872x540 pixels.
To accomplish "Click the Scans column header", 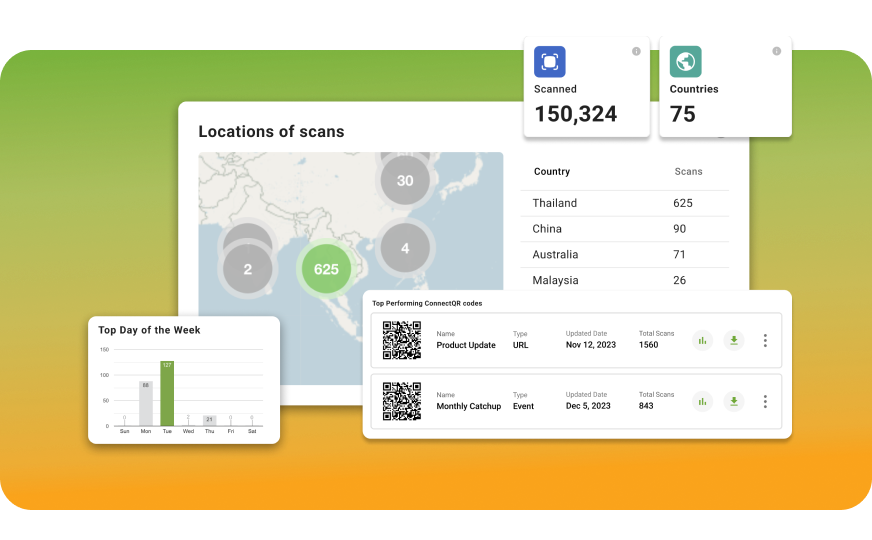I will coord(688,171).
